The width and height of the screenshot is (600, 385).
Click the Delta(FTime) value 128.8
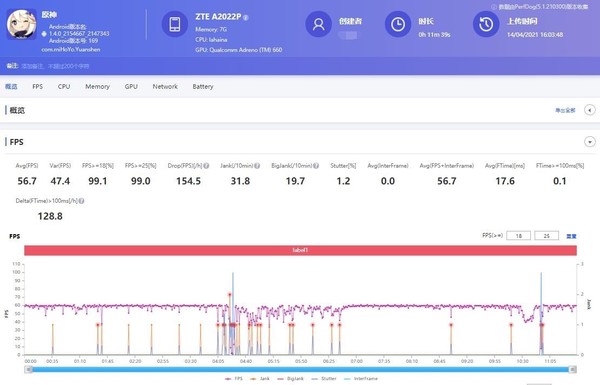pos(50,216)
